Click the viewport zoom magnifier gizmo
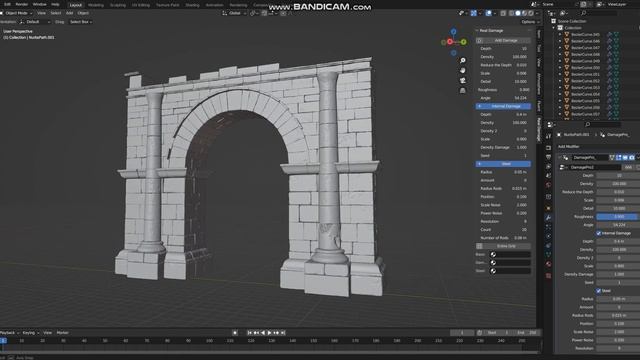640x360 pixels. [x=462, y=60]
